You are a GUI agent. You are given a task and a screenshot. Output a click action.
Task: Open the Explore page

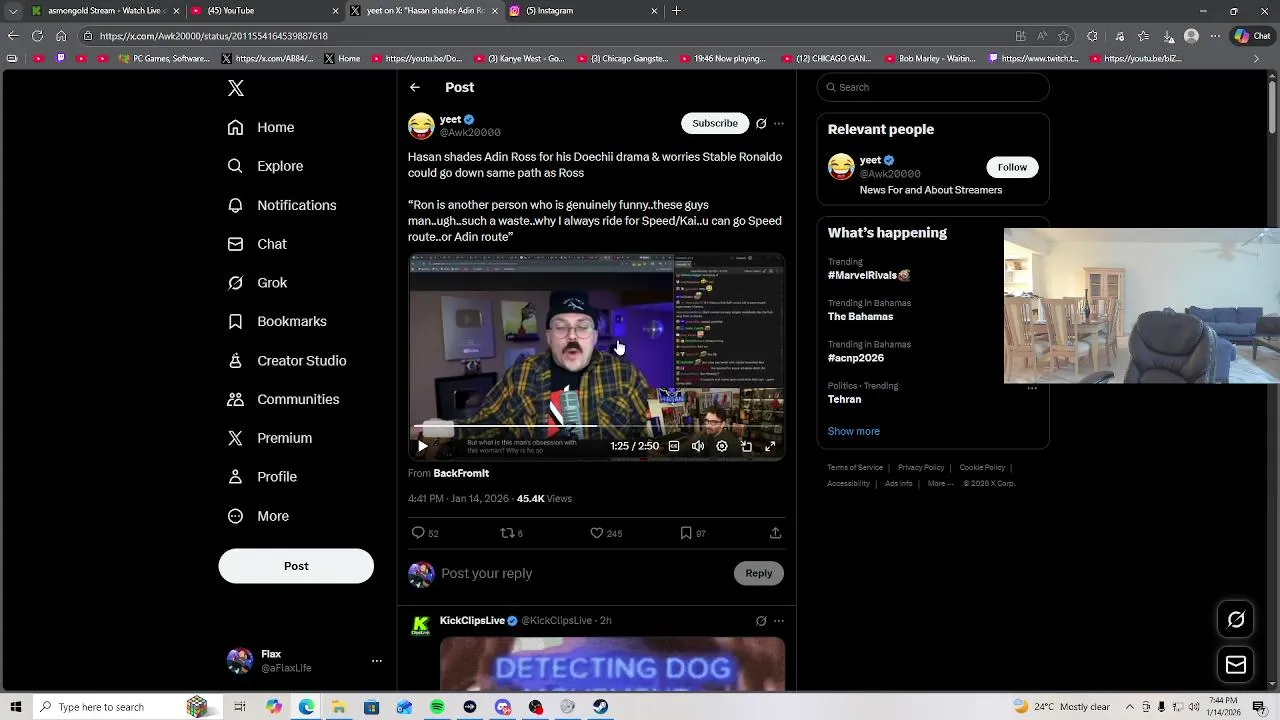click(265, 166)
